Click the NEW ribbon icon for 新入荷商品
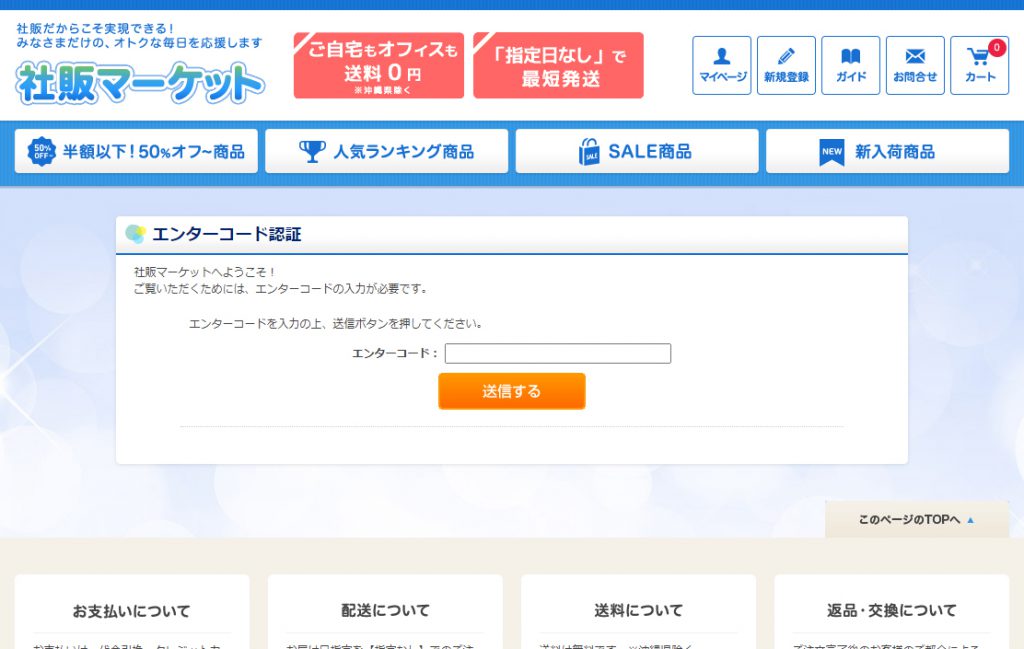This screenshot has width=1024, height=649. click(831, 150)
